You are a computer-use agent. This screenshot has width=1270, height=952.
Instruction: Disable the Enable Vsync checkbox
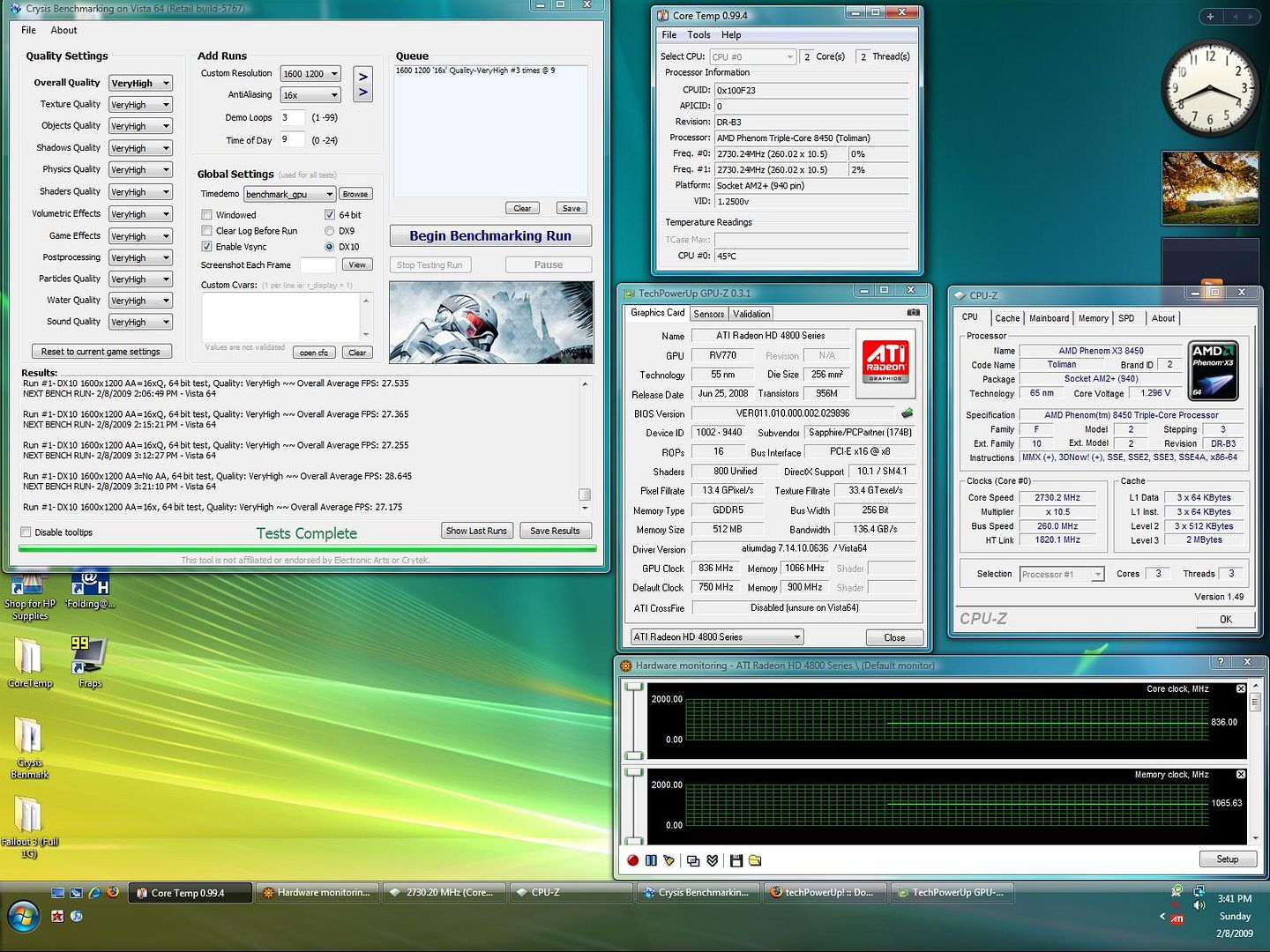pos(206,246)
